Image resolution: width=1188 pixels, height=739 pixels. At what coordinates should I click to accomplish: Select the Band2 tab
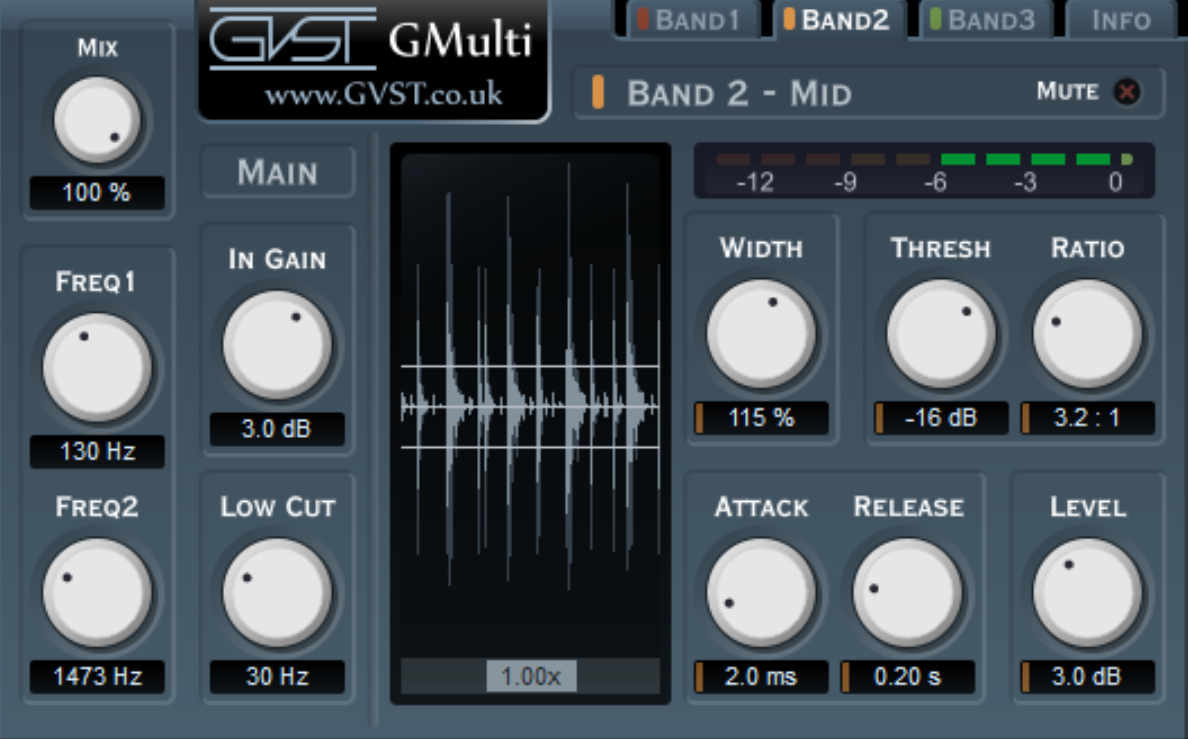click(839, 20)
